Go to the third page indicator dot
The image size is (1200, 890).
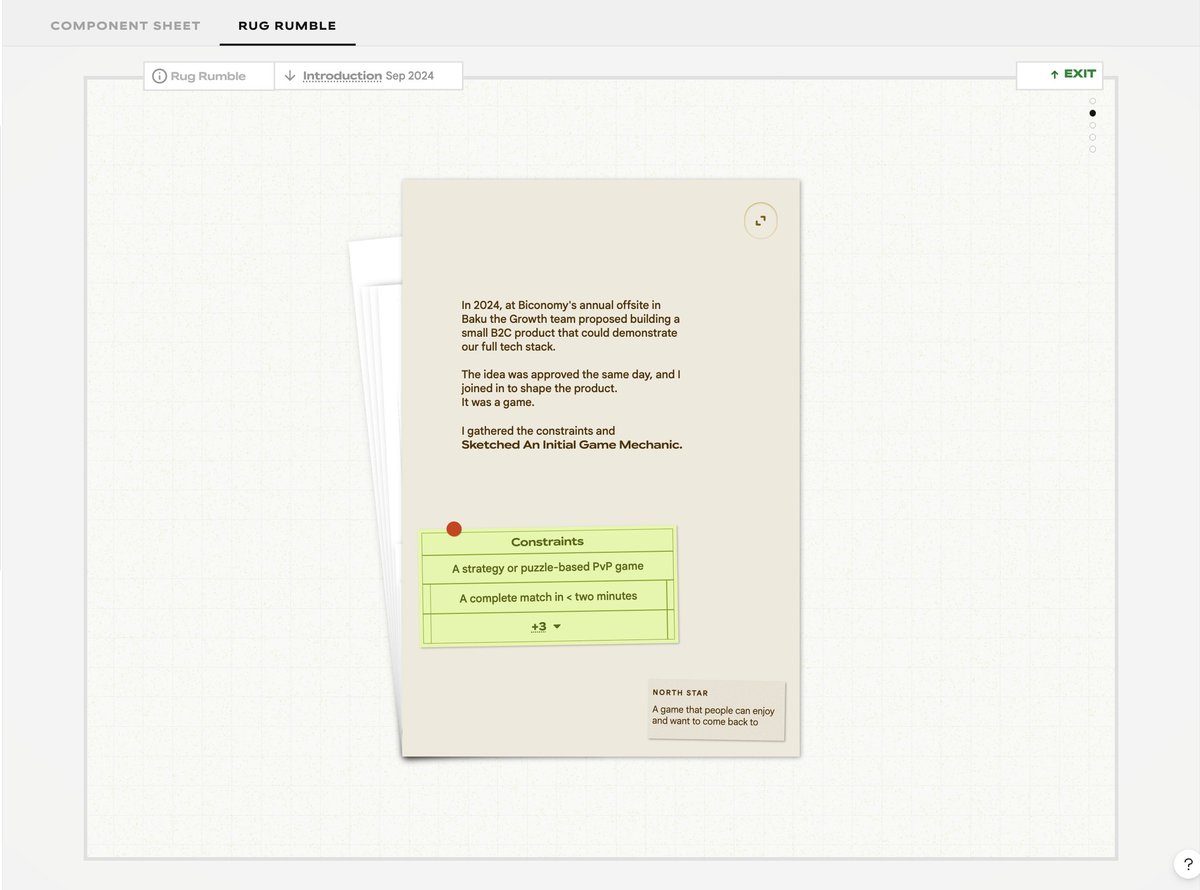click(x=1092, y=125)
